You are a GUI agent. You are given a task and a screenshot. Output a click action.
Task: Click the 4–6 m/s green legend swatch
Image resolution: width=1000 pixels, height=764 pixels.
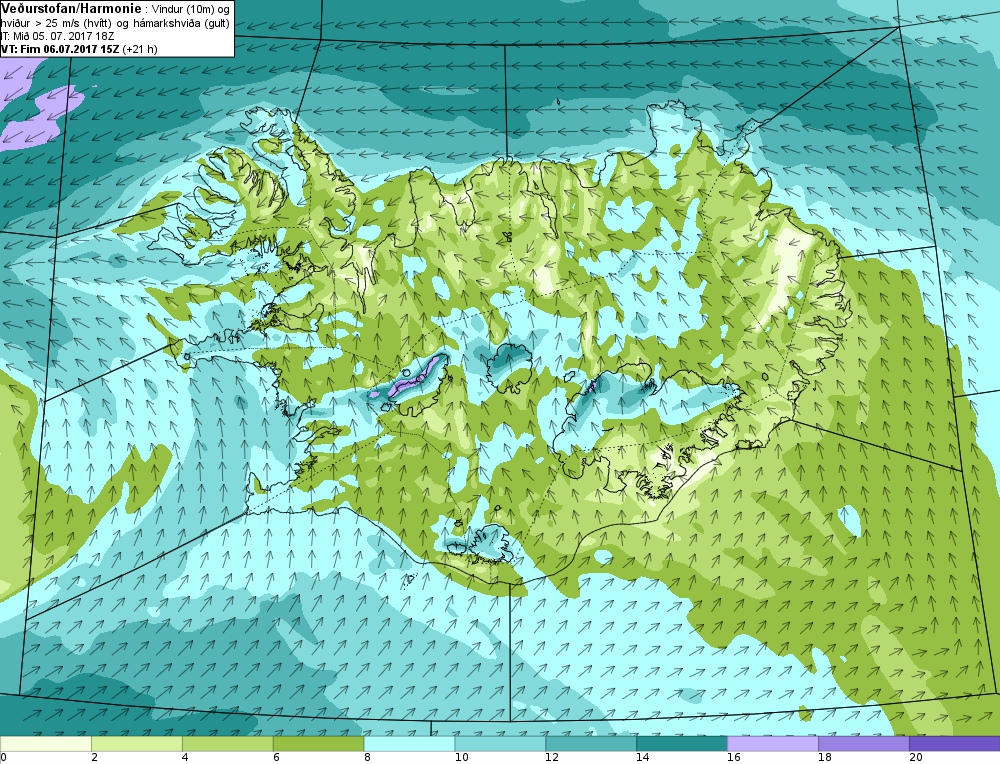click(228, 744)
